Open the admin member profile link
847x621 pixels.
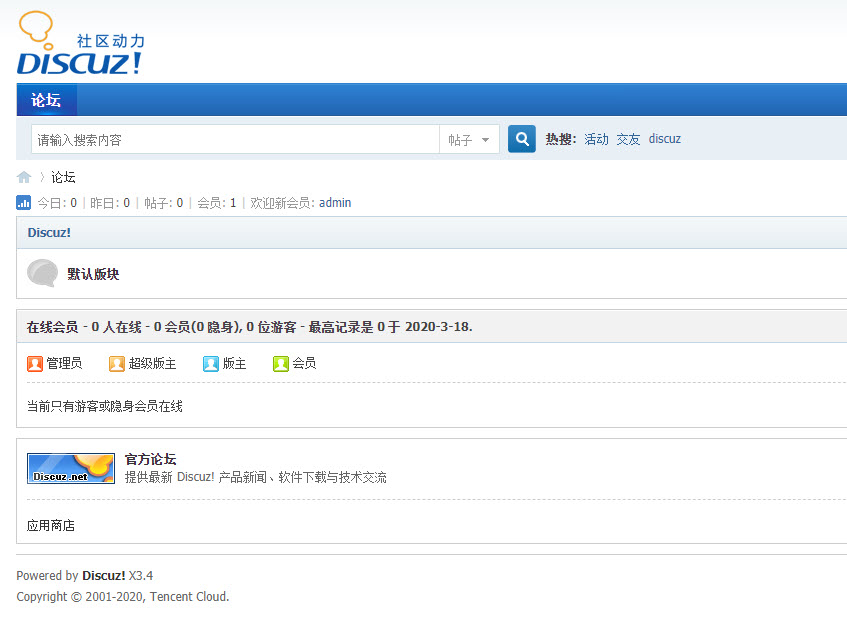(x=334, y=202)
